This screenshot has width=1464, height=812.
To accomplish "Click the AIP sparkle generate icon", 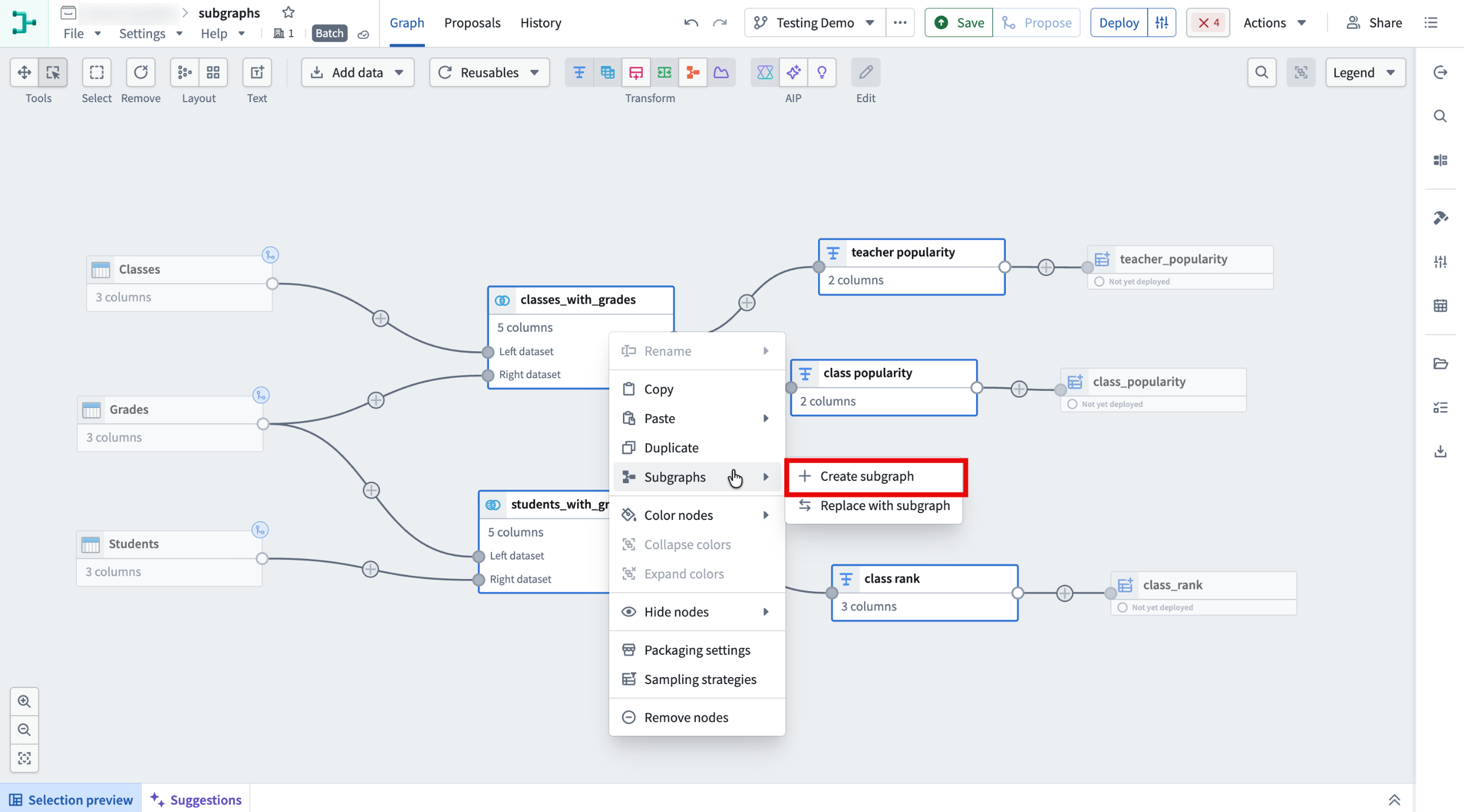I will 793,72.
